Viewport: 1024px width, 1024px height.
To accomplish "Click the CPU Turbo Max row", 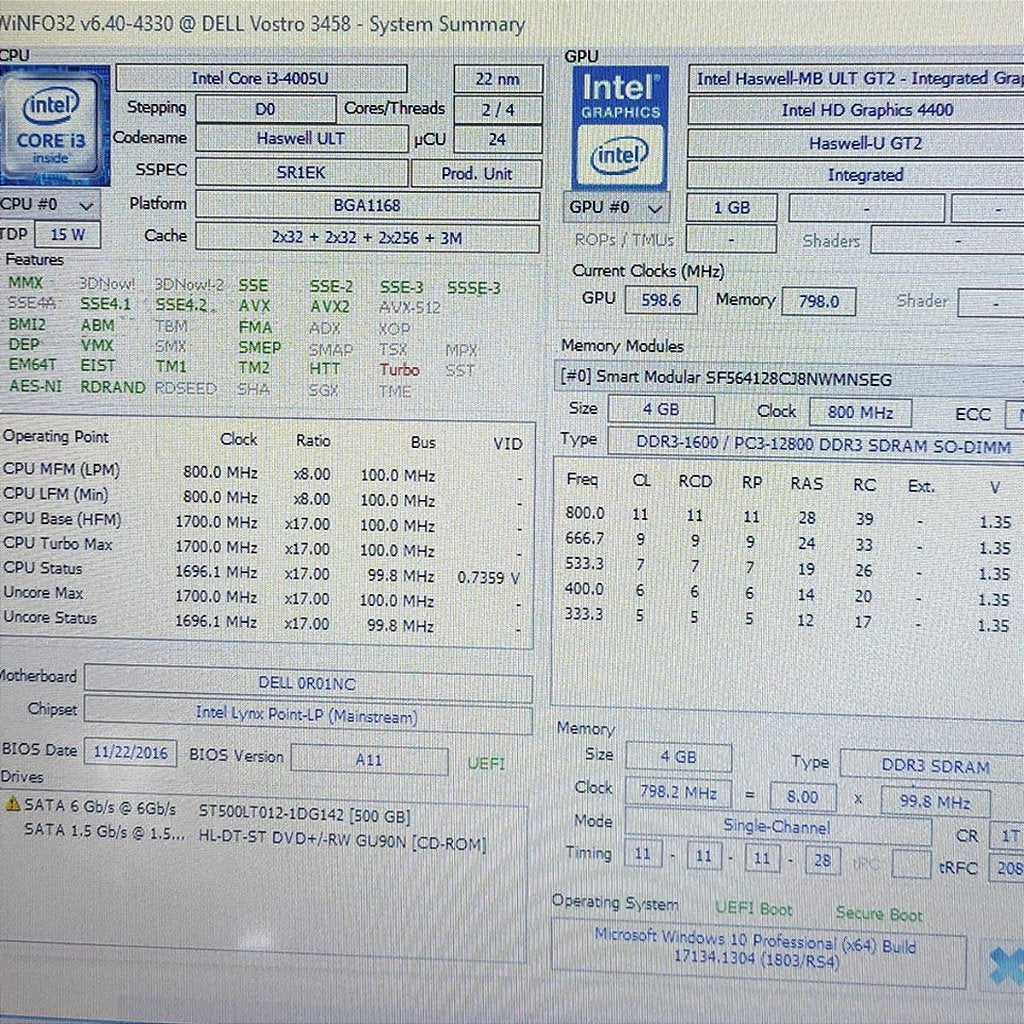I will (x=263, y=547).
